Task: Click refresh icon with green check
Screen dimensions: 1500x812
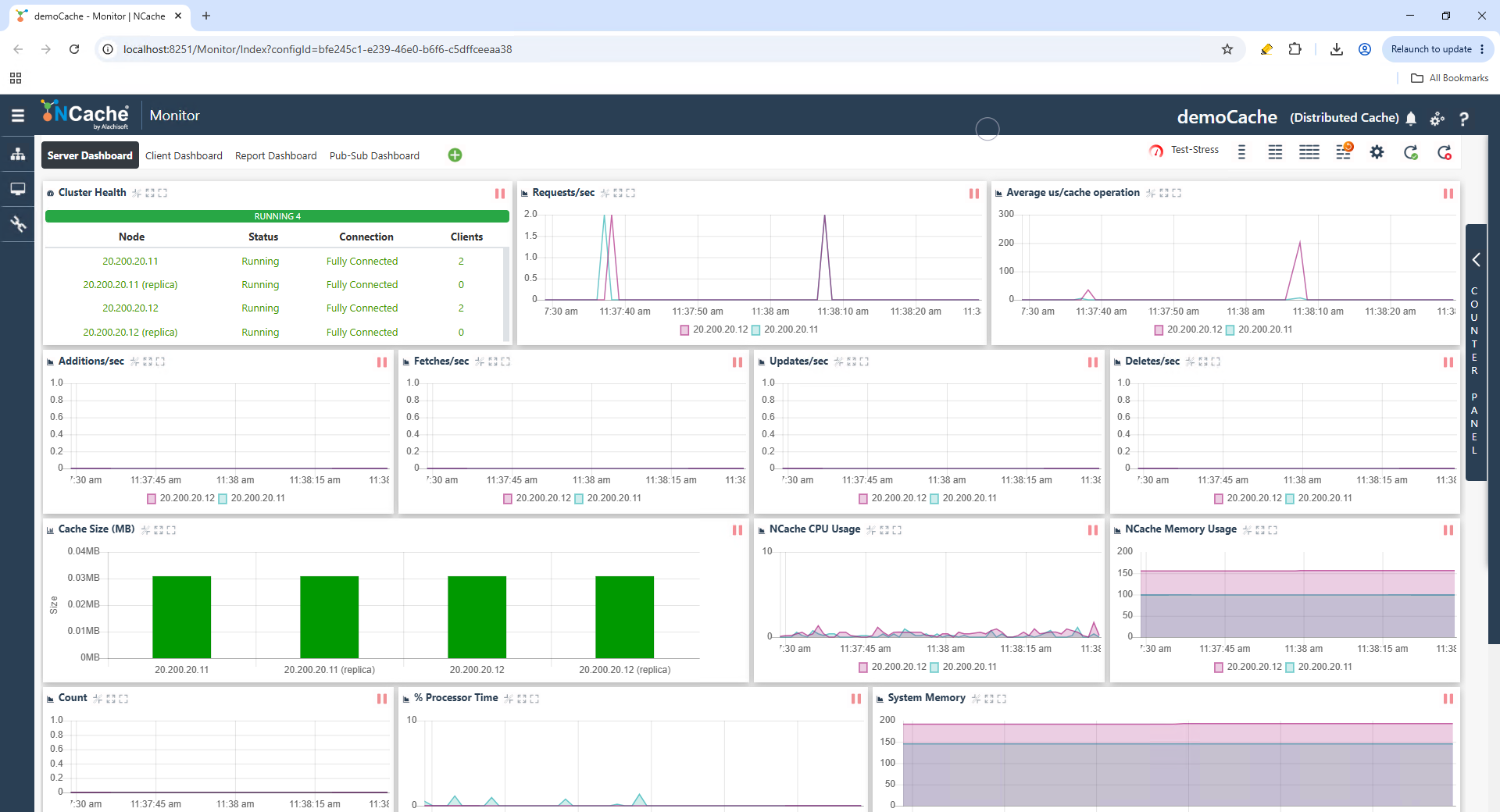Action: [x=1411, y=152]
